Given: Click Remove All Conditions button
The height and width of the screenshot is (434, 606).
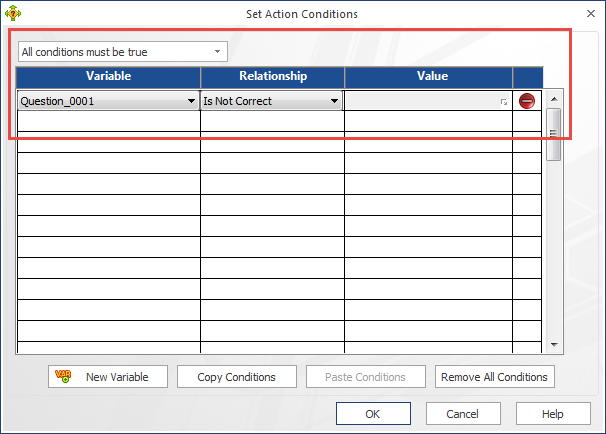Looking at the screenshot, I should click(495, 377).
